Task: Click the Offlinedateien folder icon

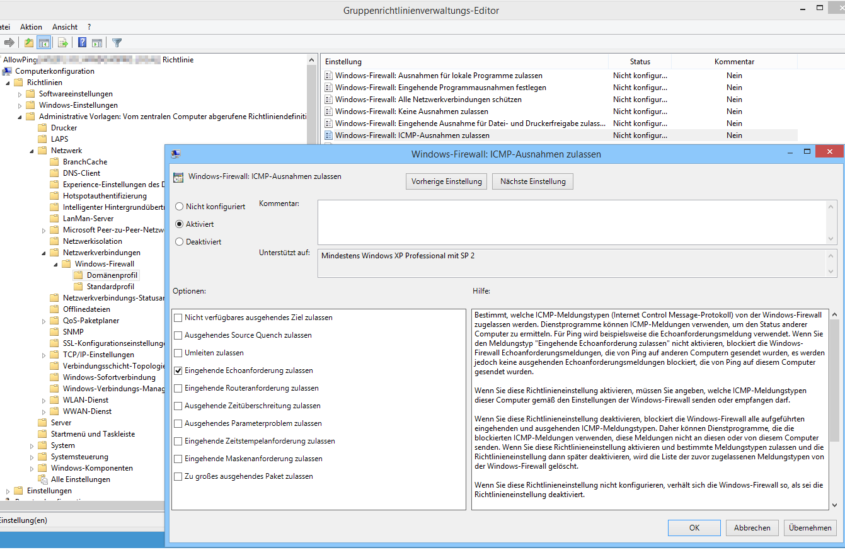Action: 54,309
